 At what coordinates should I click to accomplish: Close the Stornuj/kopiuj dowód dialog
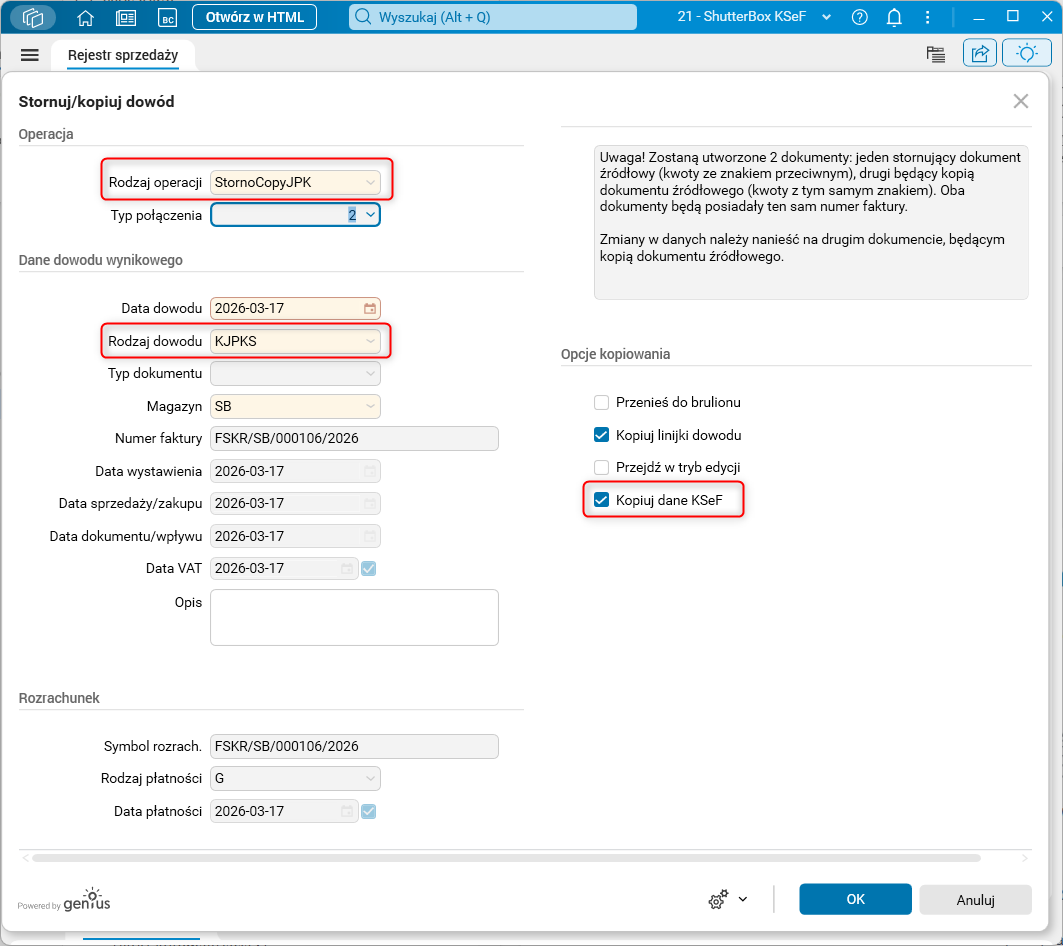coord(1020,101)
